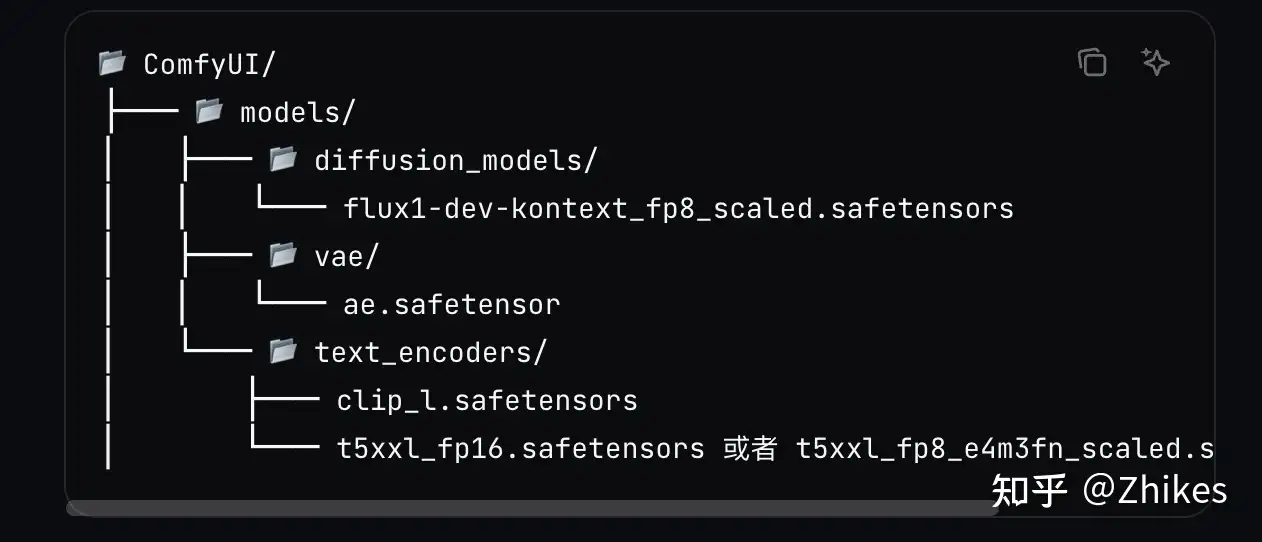Select the models/ folder name
Screen dimensions: 1262x542
297,113
